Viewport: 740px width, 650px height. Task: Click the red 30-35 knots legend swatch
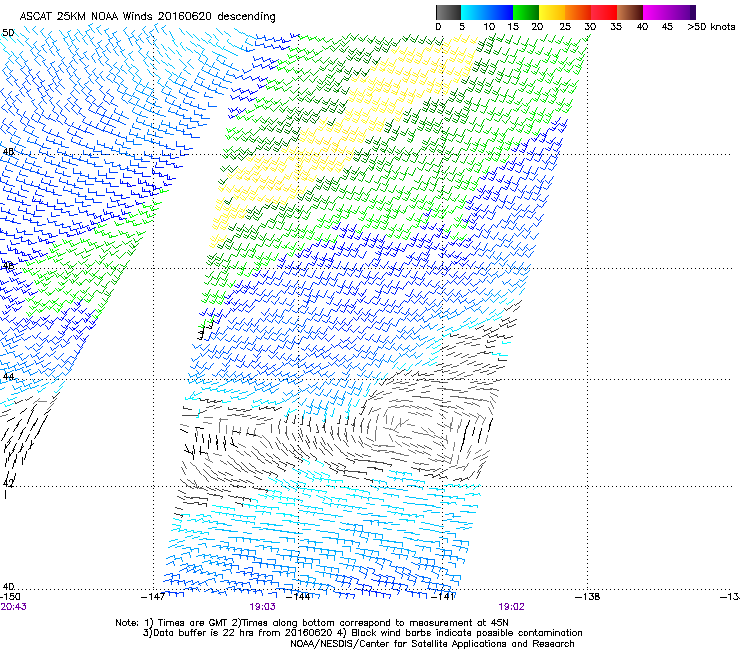pyautogui.click(x=604, y=12)
